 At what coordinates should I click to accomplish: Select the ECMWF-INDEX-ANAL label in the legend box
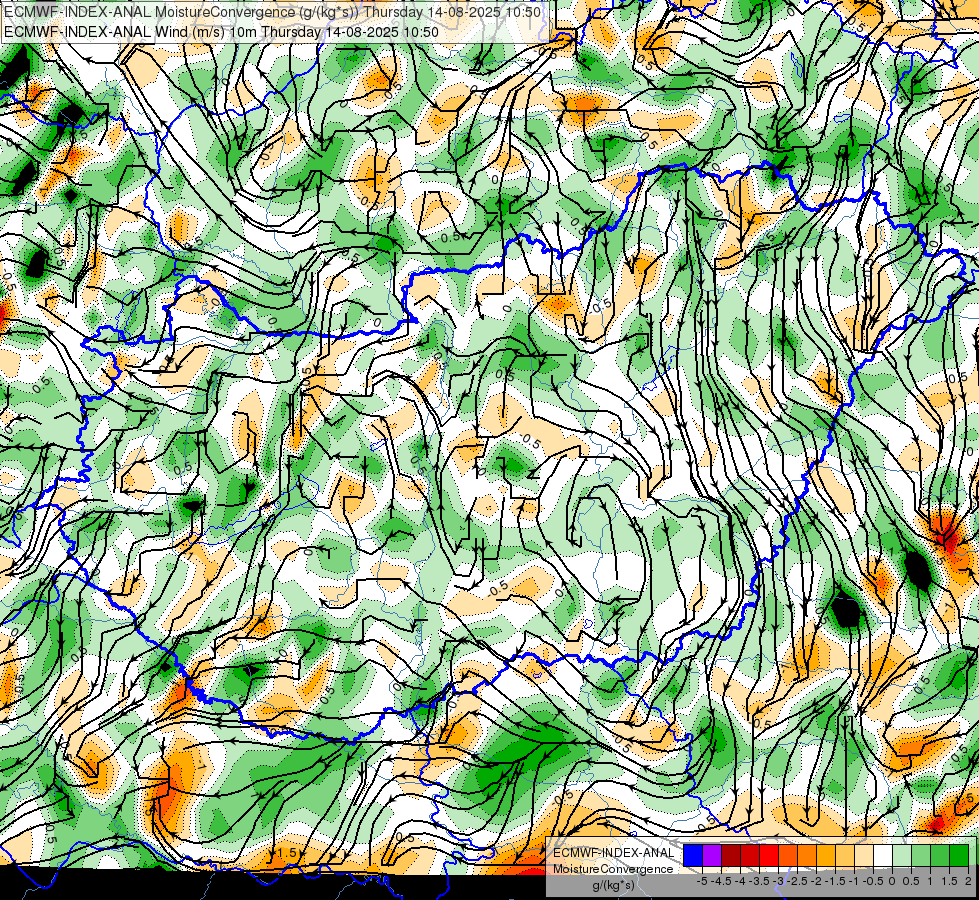(613, 853)
